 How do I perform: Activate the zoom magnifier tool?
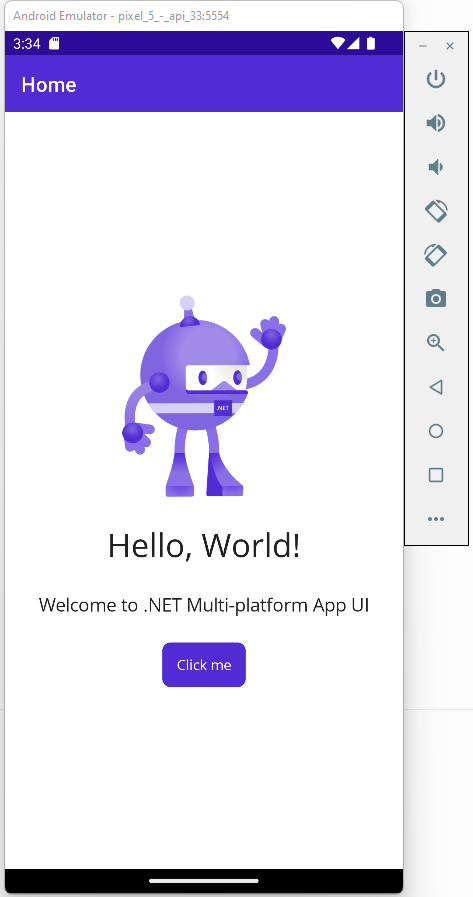click(x=436, y=343)
